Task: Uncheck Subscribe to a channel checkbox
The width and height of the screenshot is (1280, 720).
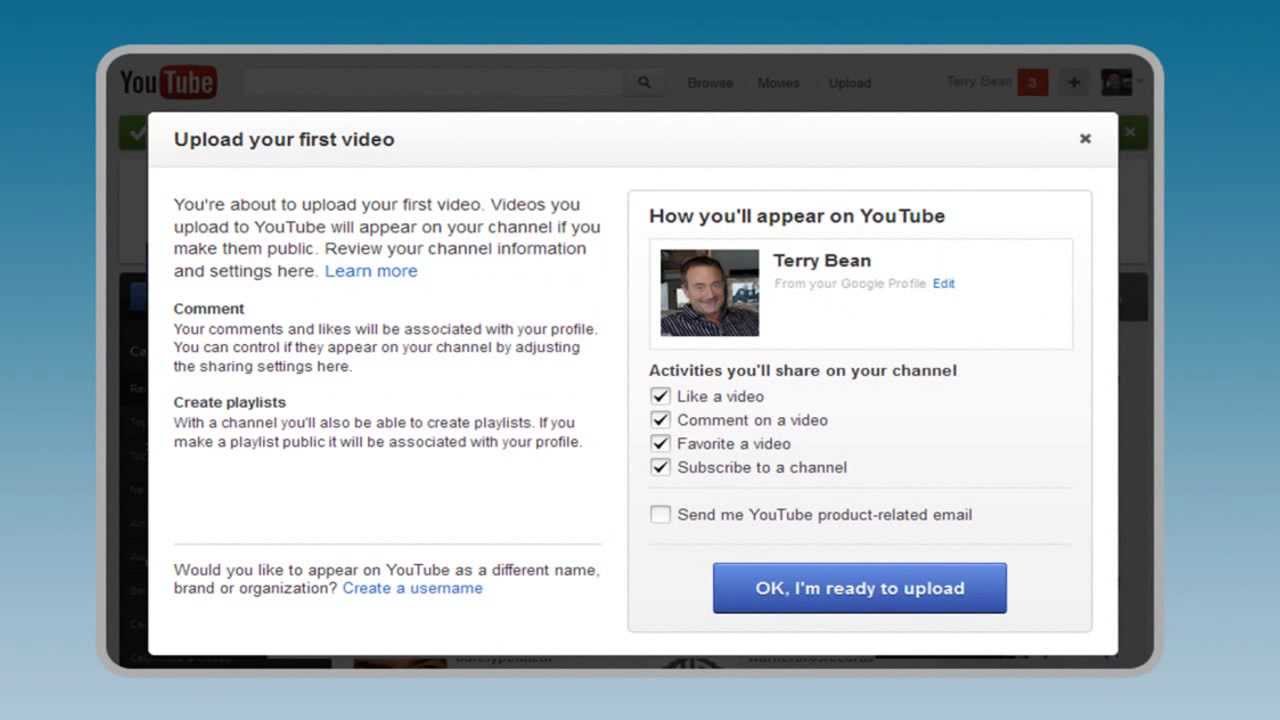Action: tap(660, 467)
